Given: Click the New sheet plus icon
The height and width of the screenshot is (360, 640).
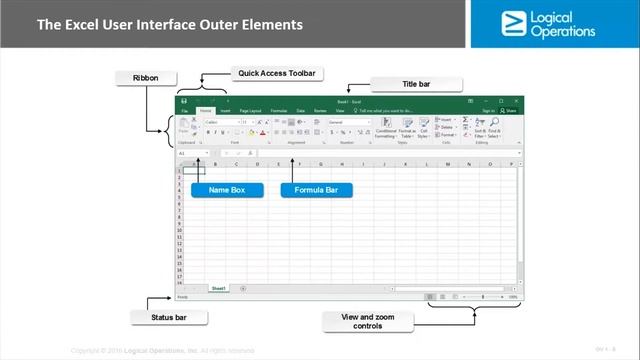Looking at the screenshot, I should click(x=243, y=289).
